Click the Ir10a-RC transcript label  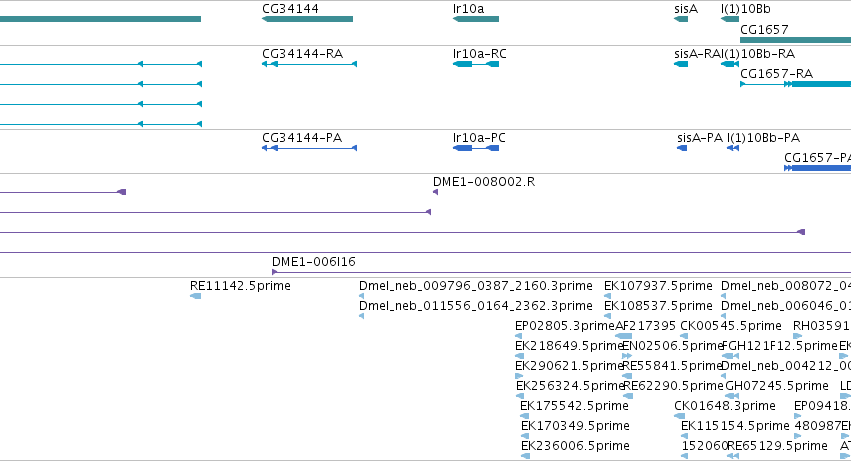tap(479, 54)
